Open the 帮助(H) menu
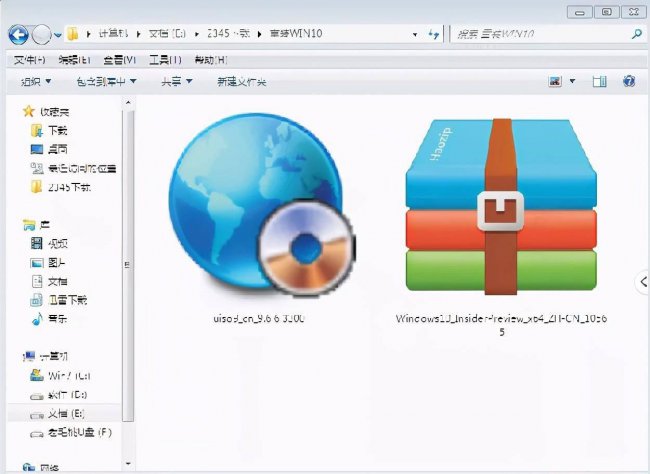This screenshot has height=474, width=650. coord(211,60)
